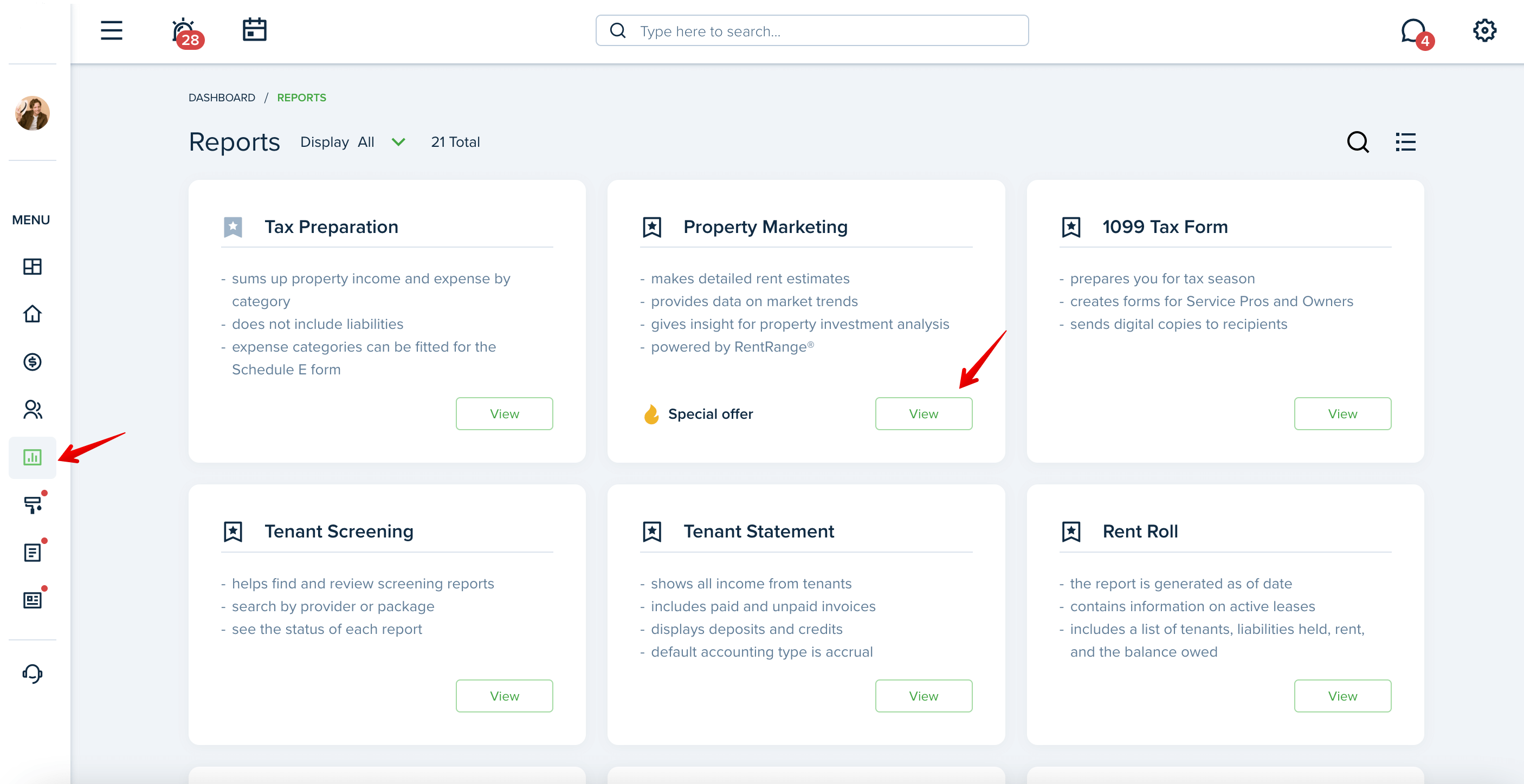Viewport: 1524px width, 784px height.
Task: Click the Tenant Screening card title
Action: 339,532
